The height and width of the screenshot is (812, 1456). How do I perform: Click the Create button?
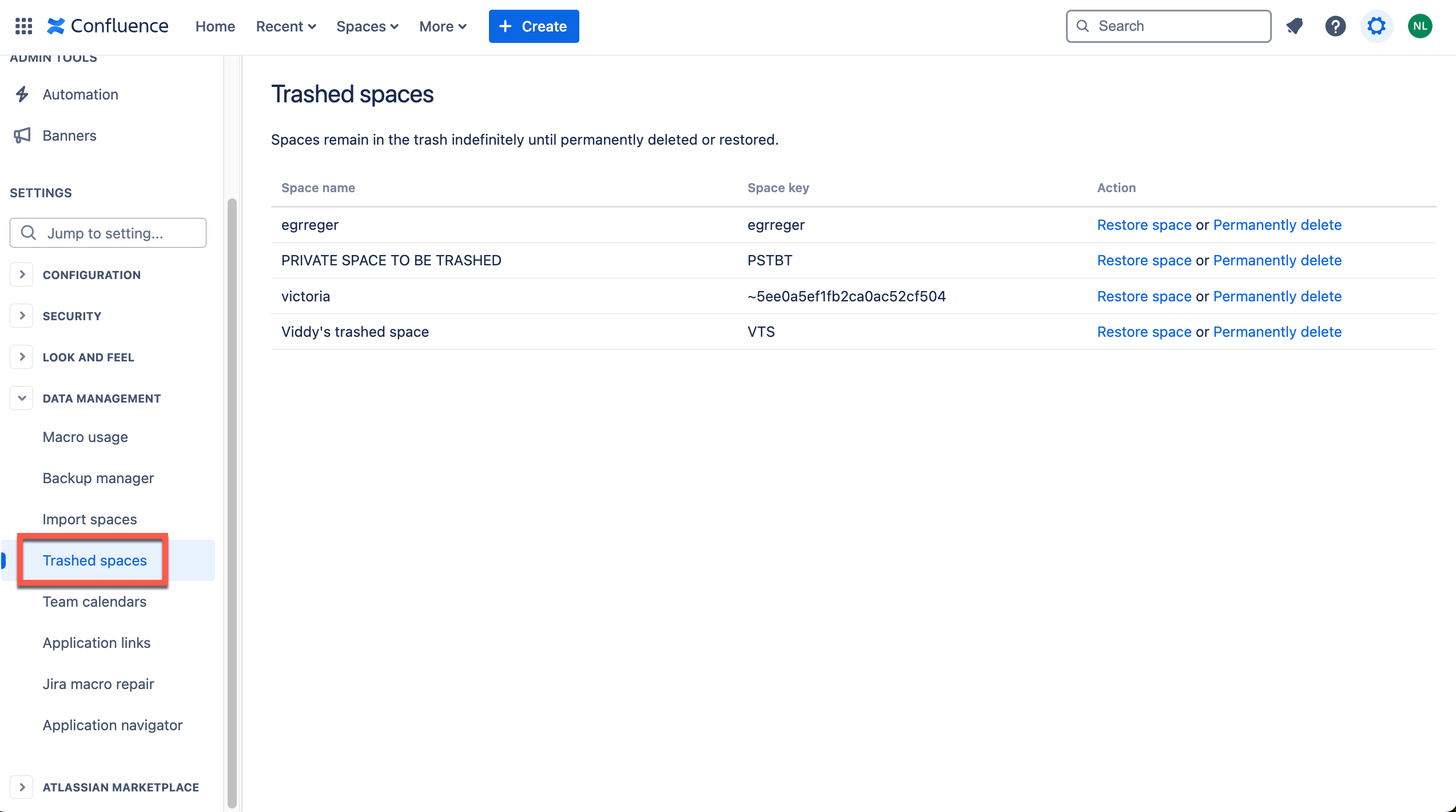[534, 26]
